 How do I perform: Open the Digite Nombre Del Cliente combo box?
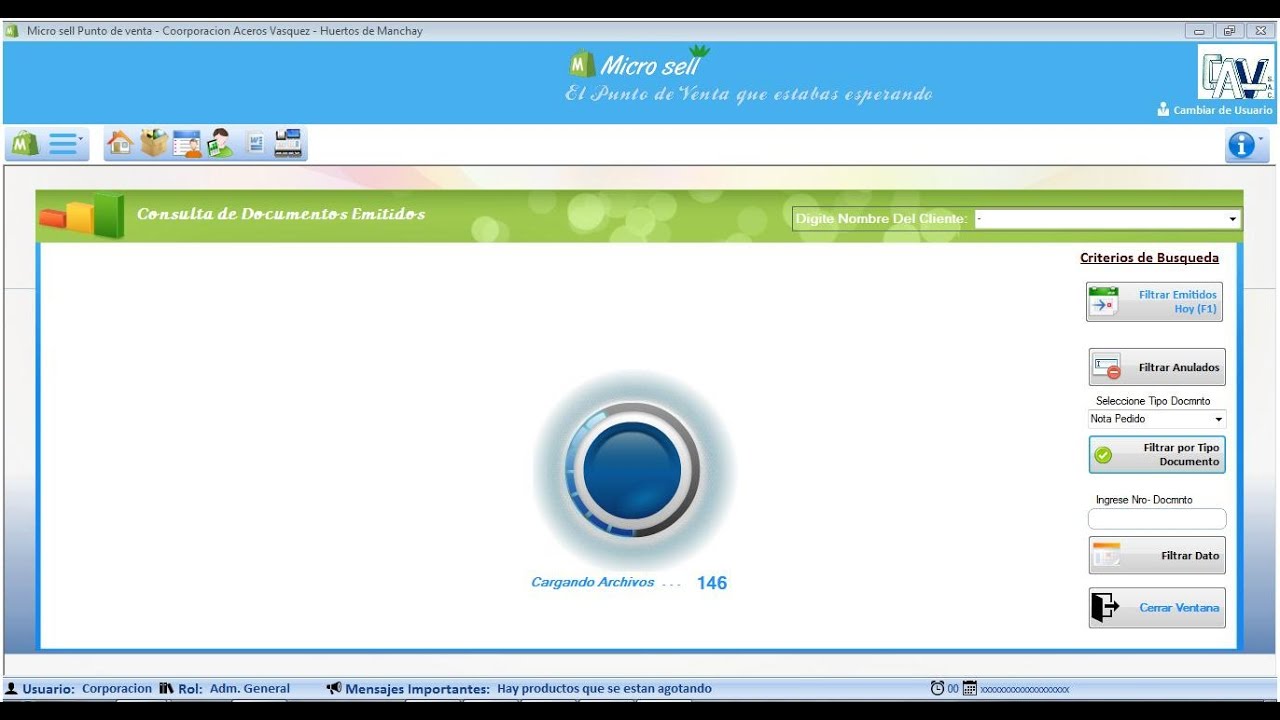[x=1107, y=219]
